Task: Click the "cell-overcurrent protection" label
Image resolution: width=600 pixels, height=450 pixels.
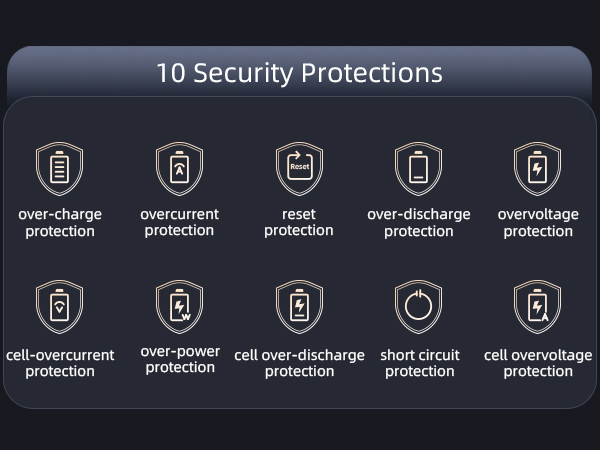Action: tap(60, 363)
